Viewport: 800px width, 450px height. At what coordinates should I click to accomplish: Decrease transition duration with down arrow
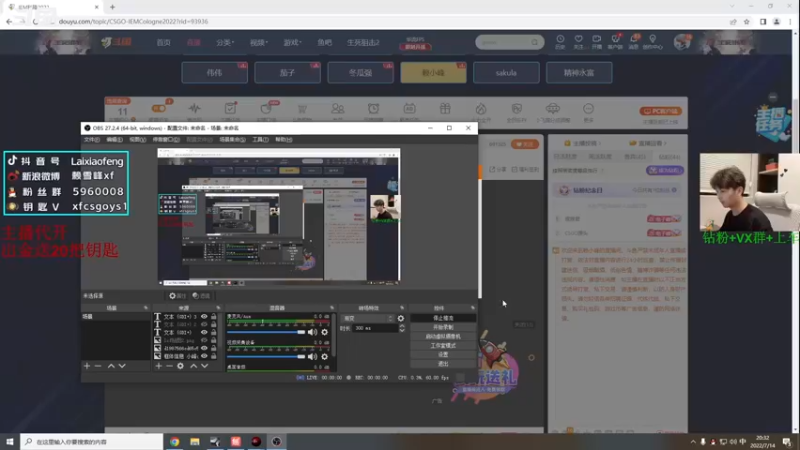point(402,331)
